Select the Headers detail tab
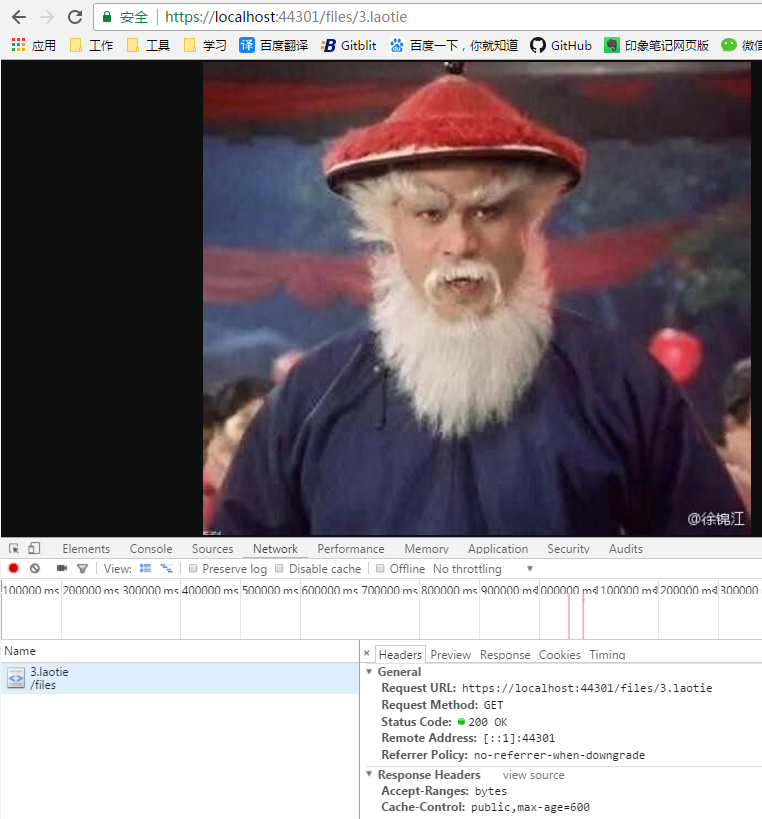 [x=400, y=654]
